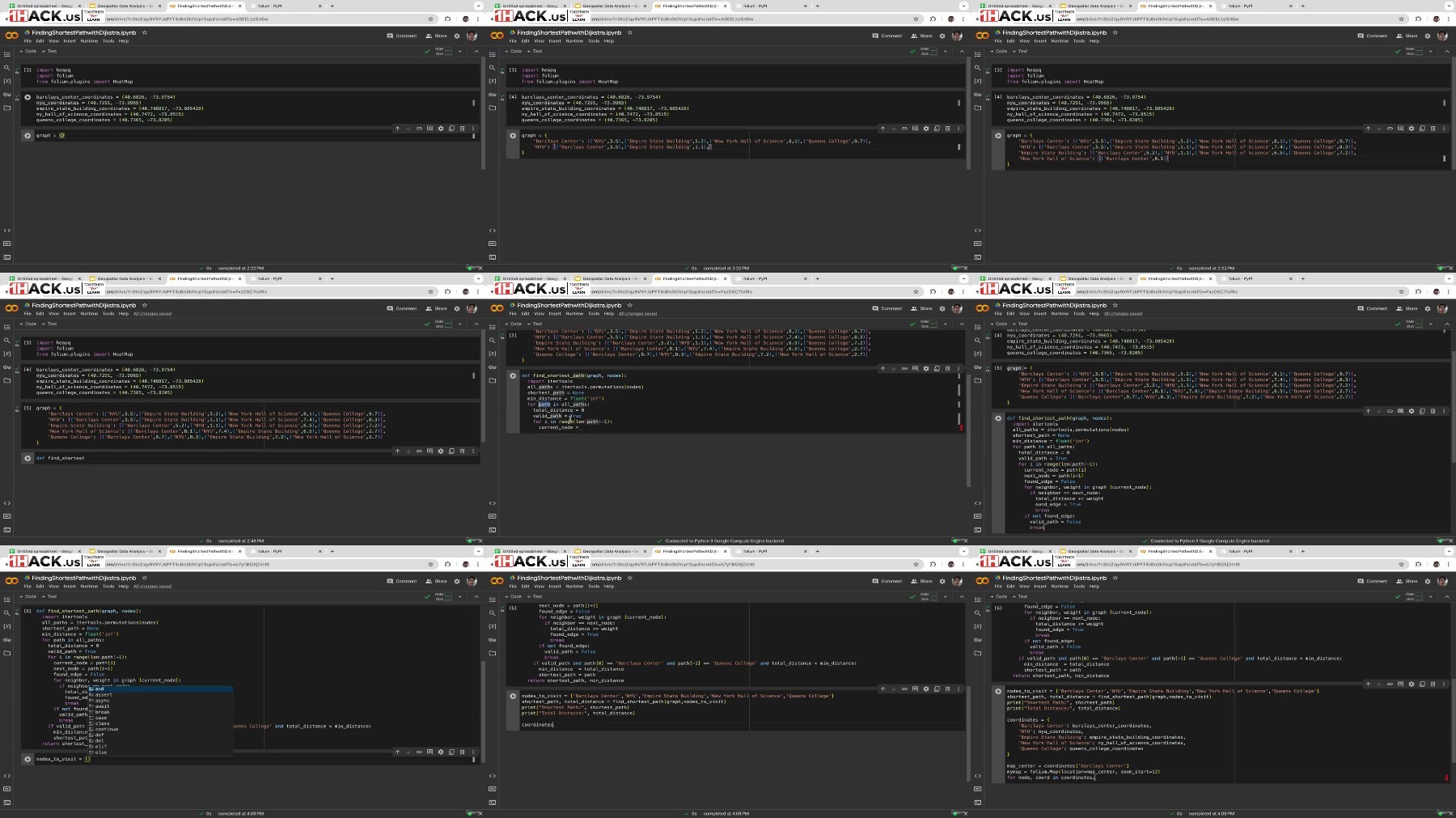Click Move cell up in bottom-center frame toolbar
The image size is (1456, 818).
(882, 689)
